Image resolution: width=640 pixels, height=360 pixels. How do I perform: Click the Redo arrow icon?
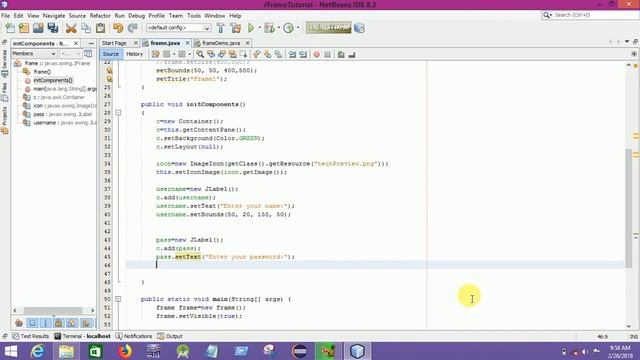pyautogui.click(x=133, y=28)
